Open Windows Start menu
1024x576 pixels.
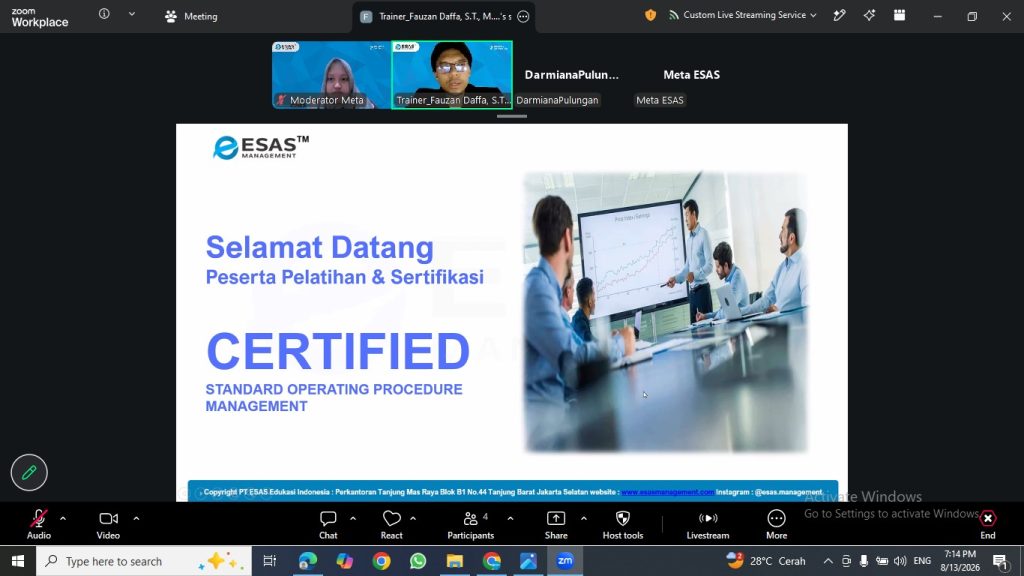tap(18, 561)
